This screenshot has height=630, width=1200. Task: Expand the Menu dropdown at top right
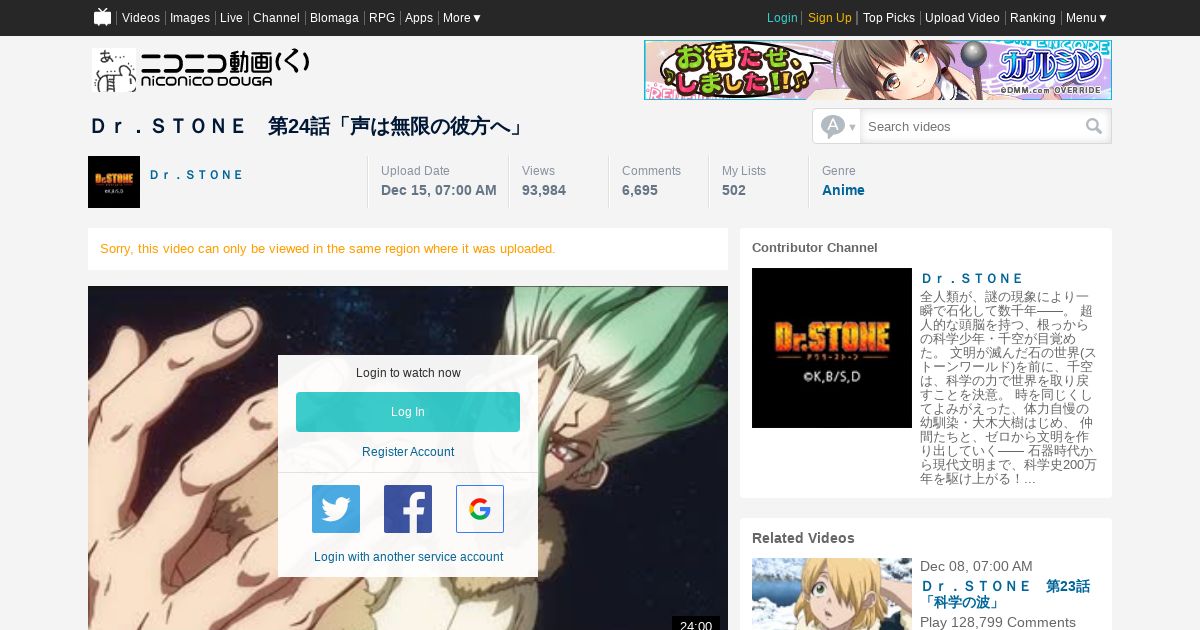coord(1087,18)
